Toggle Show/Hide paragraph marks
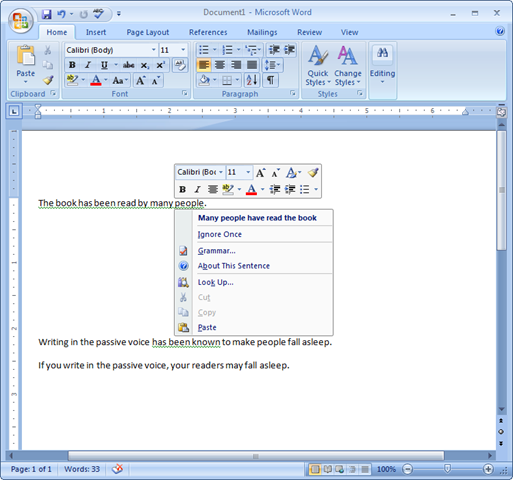This screenshot has width=513, height=480. coord(271,80)
